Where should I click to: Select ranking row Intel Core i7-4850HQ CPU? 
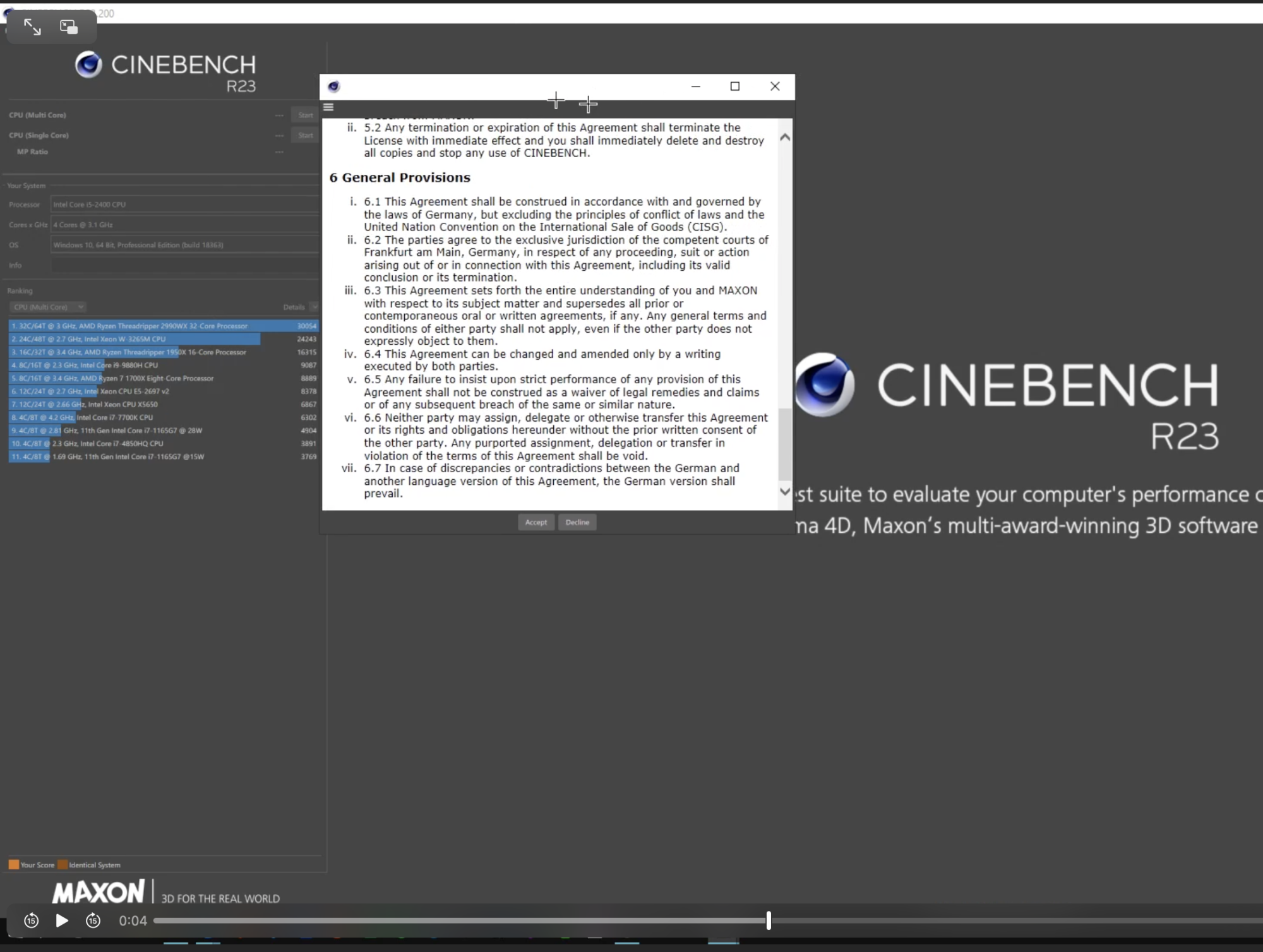164,443
